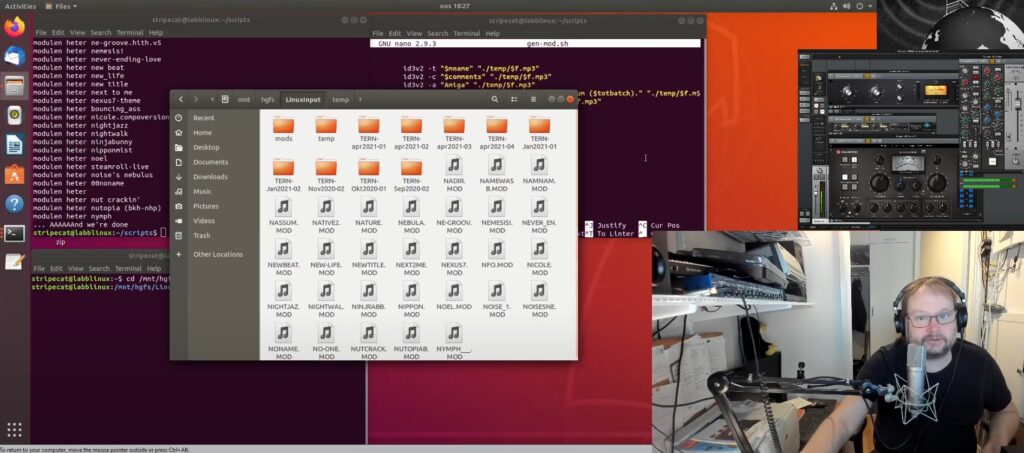Select the TERN-Sep2020-02 folder
This screenshot has height=453, width=1024.
[x=411, y=176]
